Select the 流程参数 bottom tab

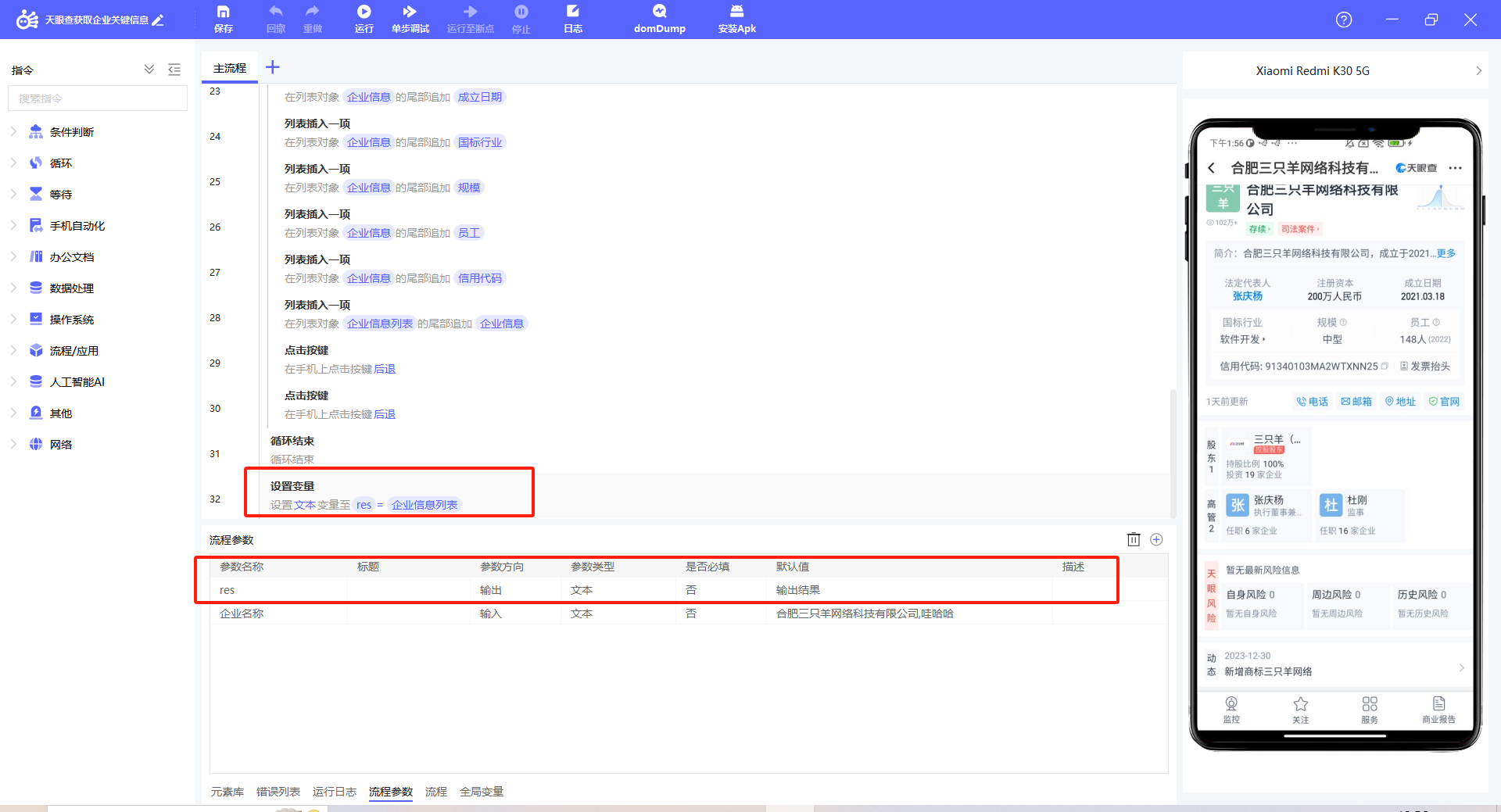click(391, 792)
